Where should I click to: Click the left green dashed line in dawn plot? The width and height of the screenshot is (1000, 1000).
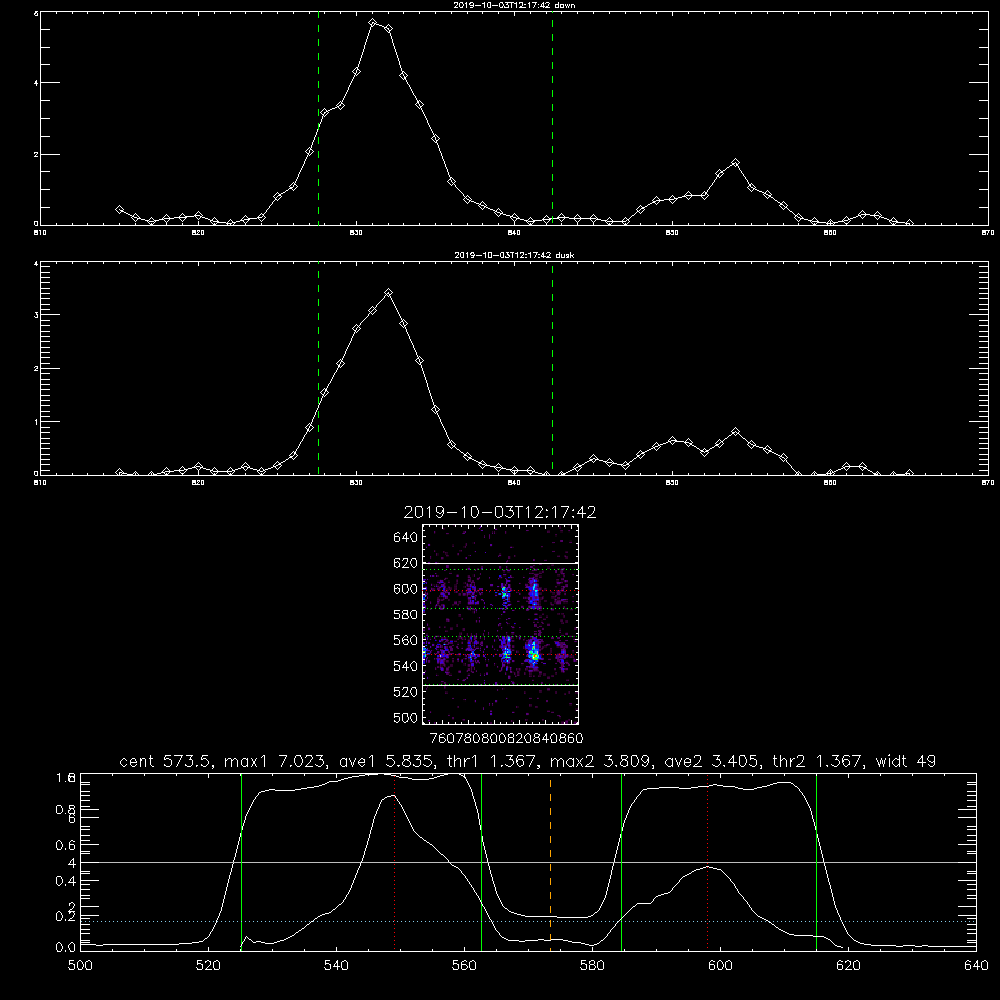click(318, 118)
